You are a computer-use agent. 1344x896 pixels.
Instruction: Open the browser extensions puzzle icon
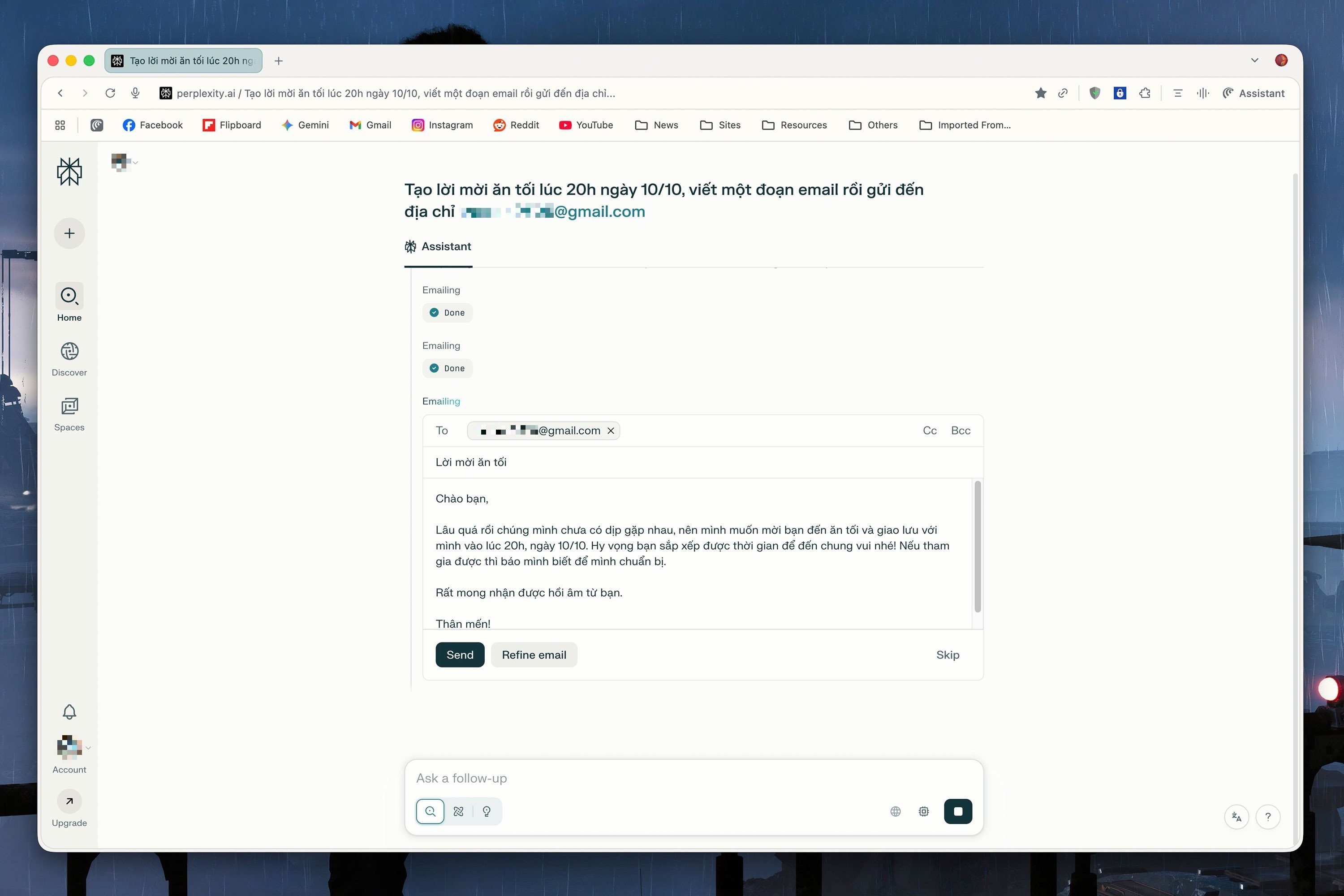[1145, 93]
